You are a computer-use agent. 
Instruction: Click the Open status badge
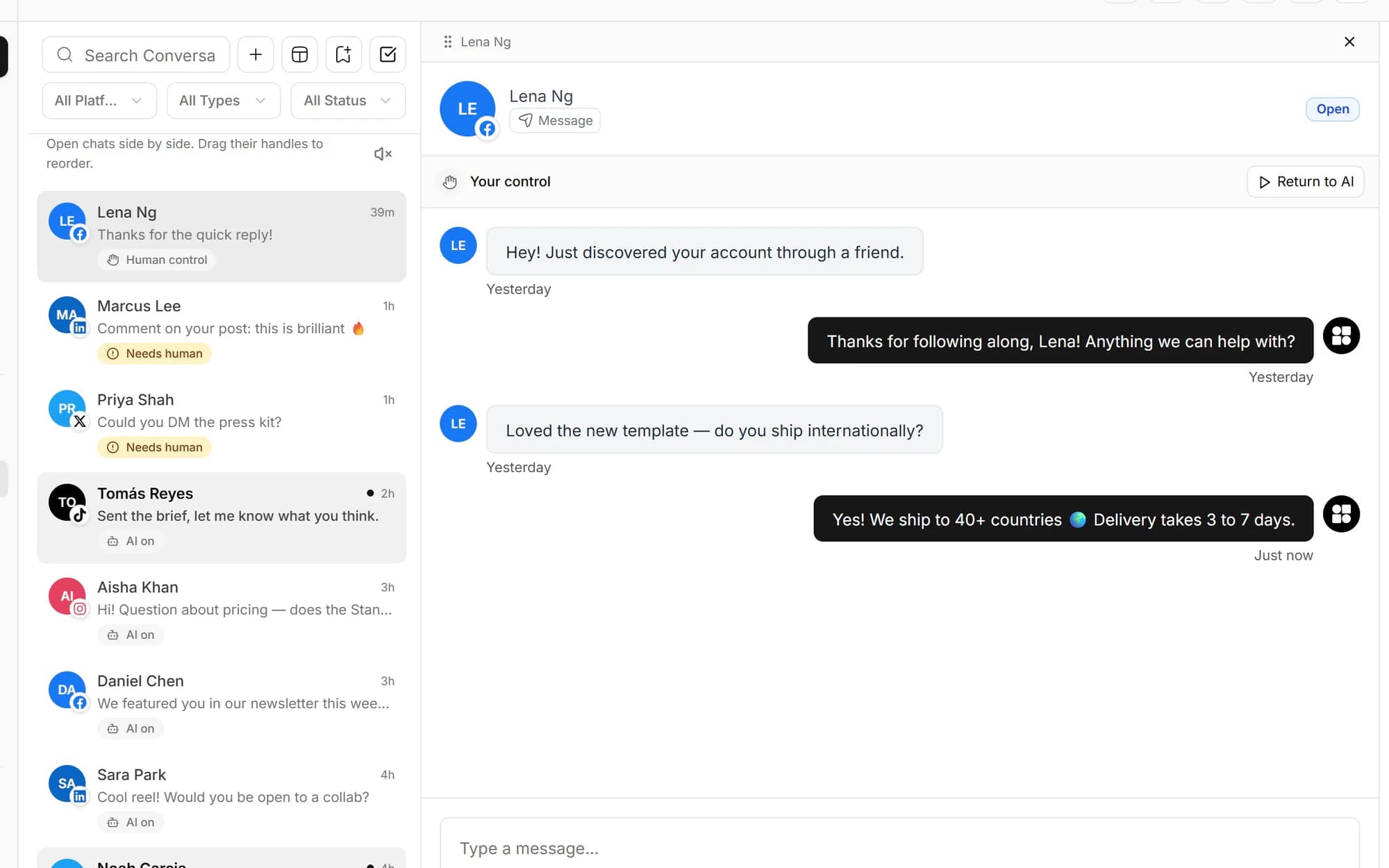(1332, 109)
